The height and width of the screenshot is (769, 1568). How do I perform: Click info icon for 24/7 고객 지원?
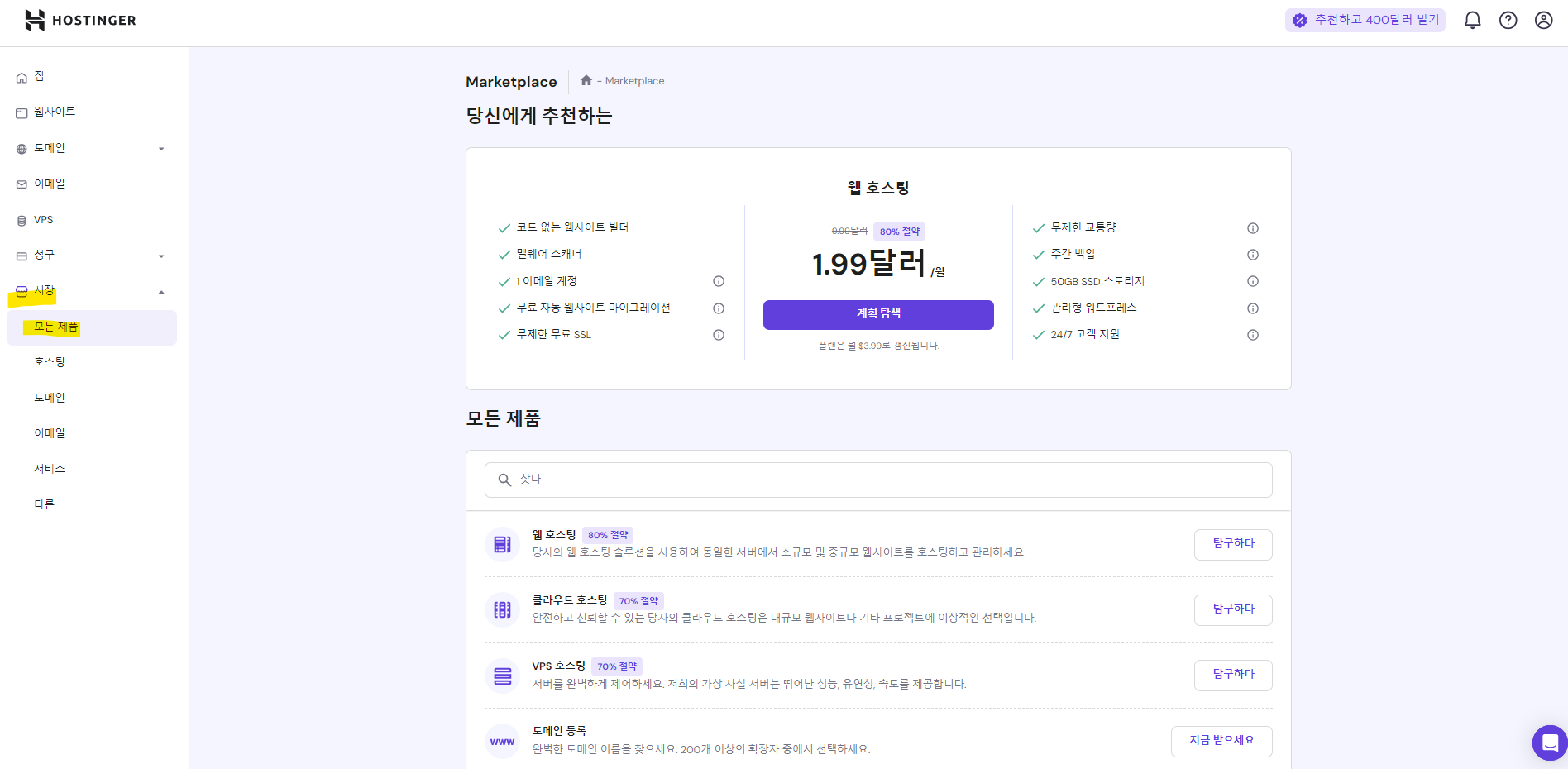[1253, 335]
